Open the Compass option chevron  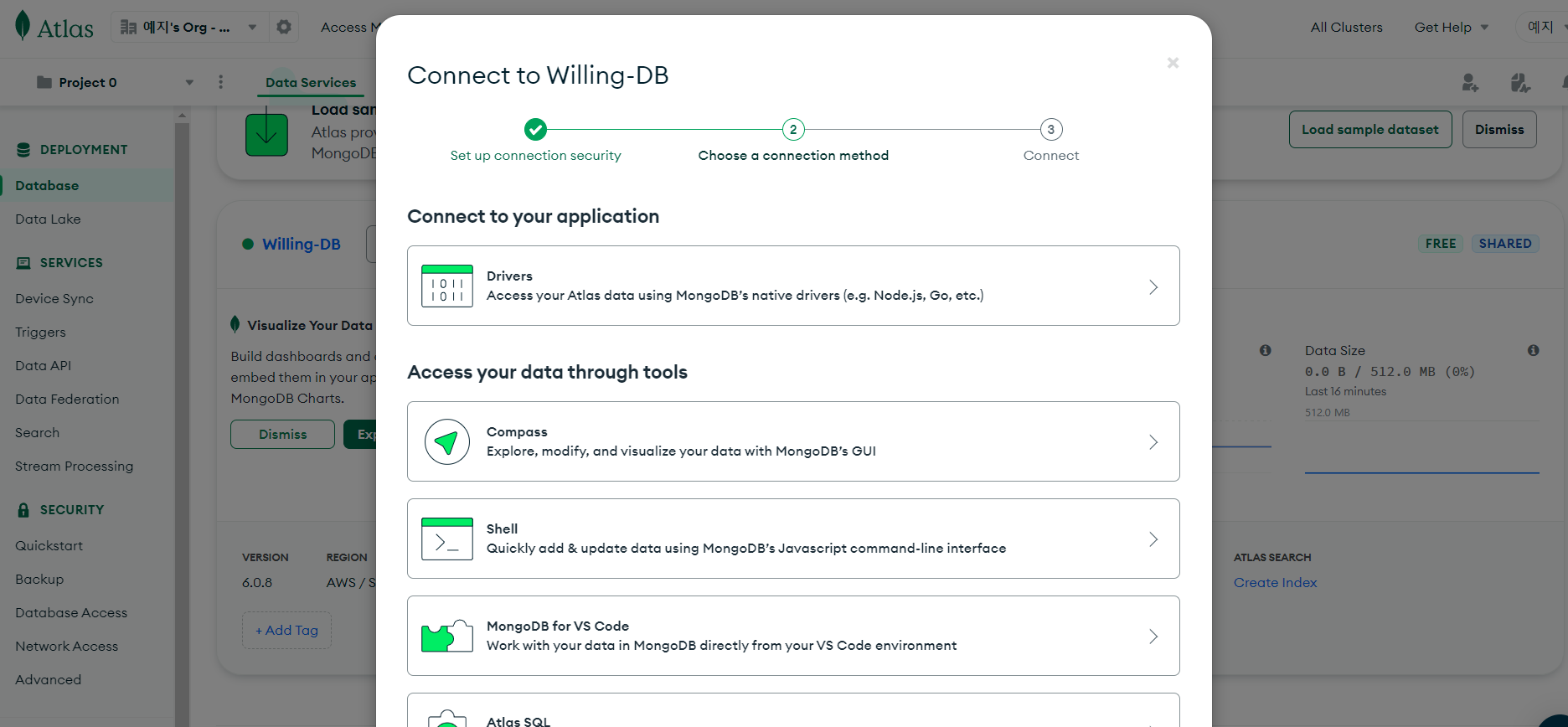[1153, 442]
